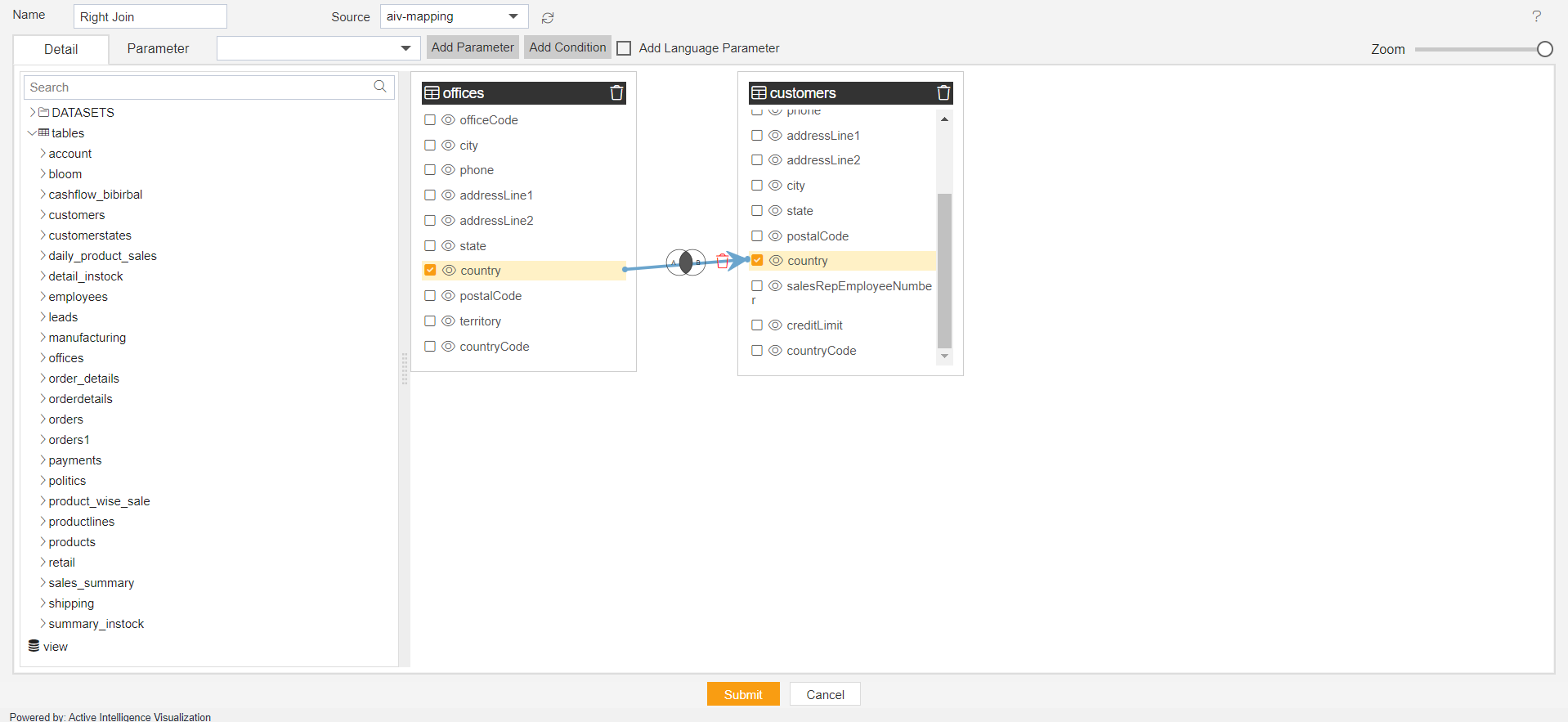
Task: Check the creditLimit checkbox in customers
Action: tap(757, 325)
